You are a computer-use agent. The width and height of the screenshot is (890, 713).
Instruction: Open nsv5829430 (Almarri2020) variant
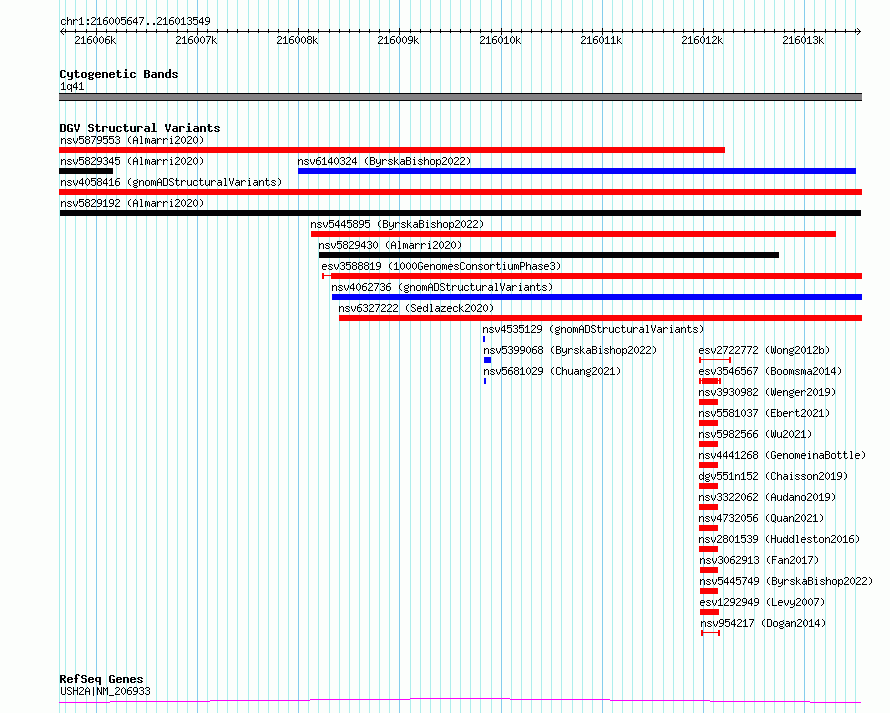[x=390, y=245]
